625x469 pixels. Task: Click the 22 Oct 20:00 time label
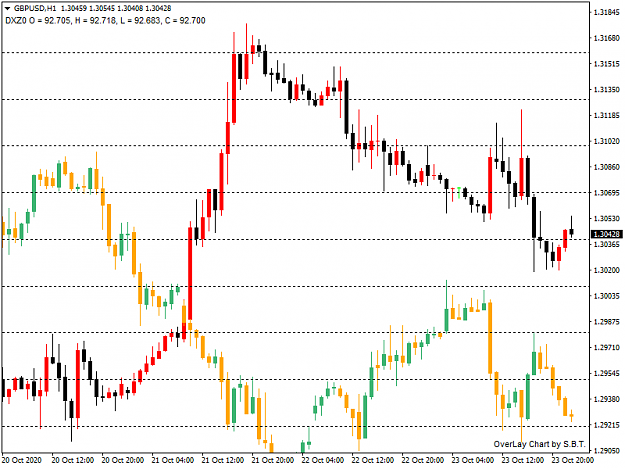[423, 460]
